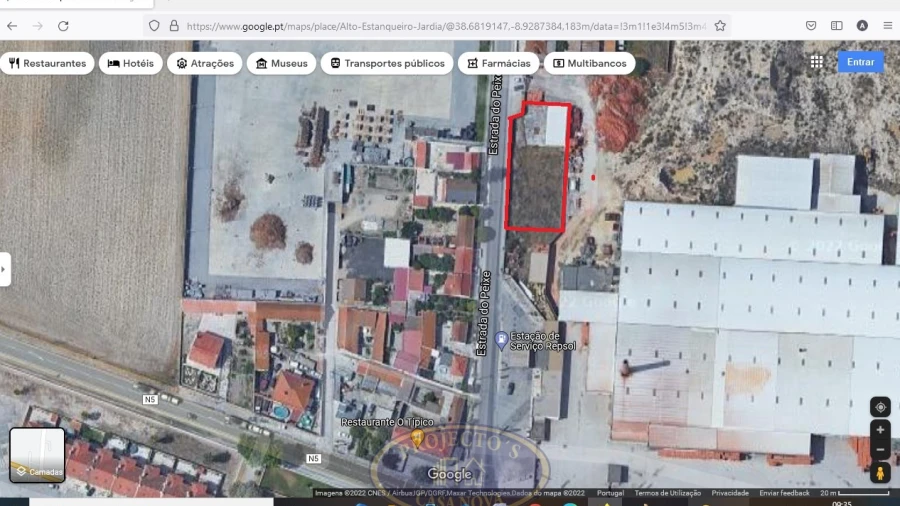Zoom out with the minus button
The width and height of the screenshot is (900, 506).
pyautogui.click(x=880, y=451)
